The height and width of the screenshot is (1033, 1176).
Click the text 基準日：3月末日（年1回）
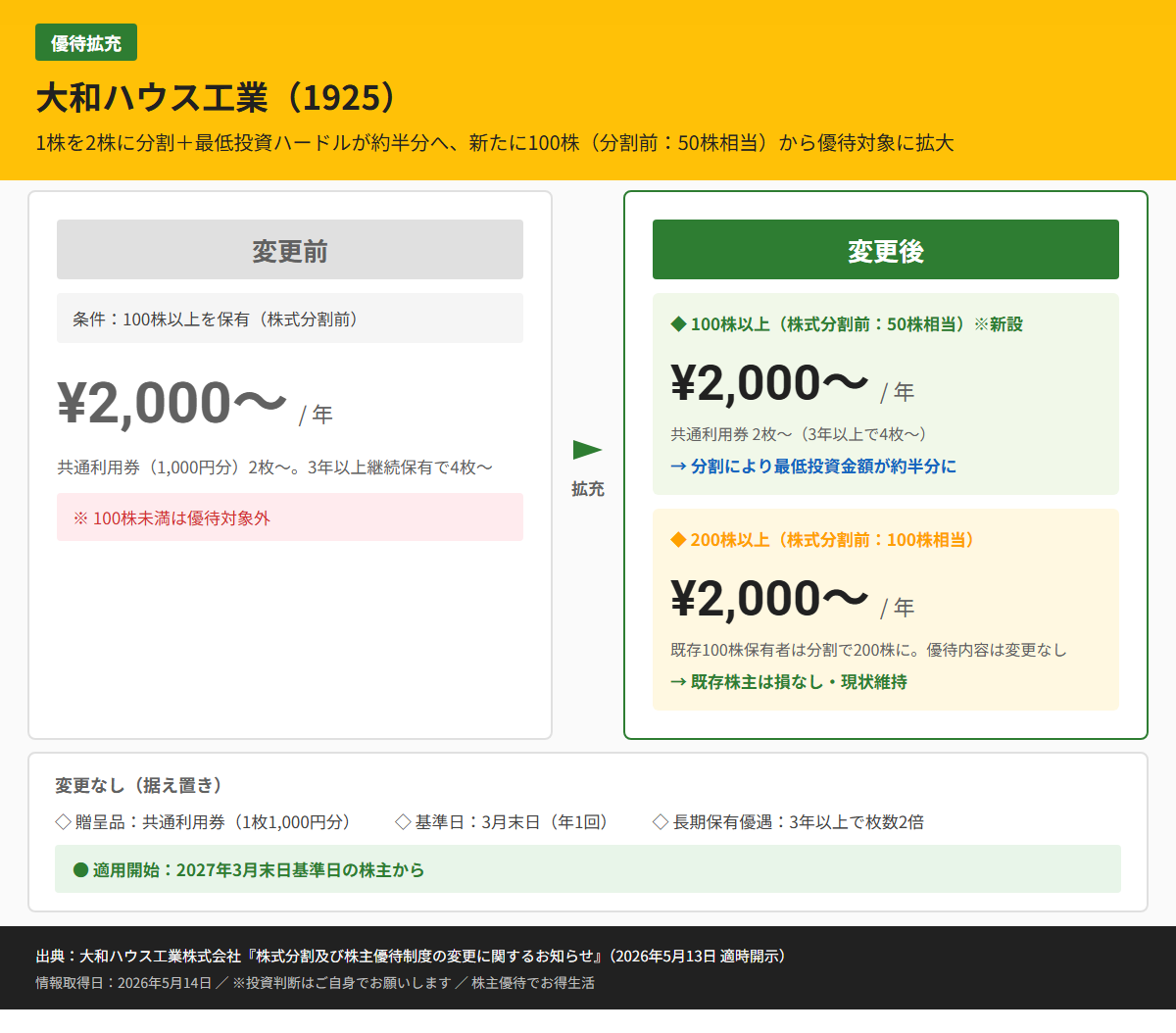512,822
